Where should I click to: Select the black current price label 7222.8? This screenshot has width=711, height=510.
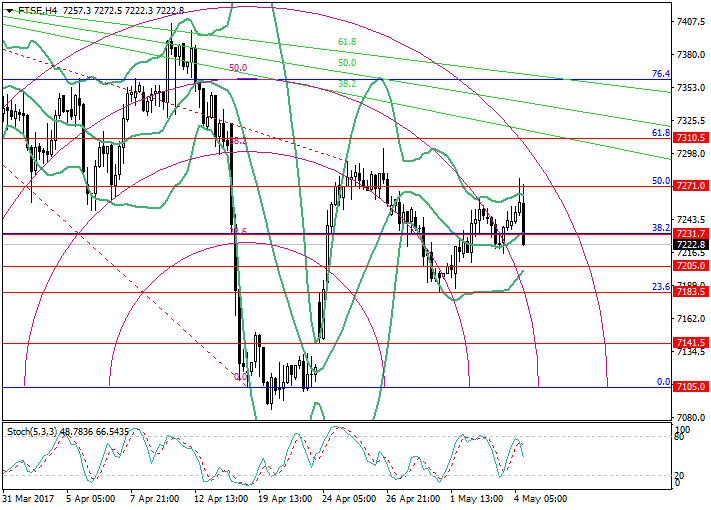coord(691,245)
